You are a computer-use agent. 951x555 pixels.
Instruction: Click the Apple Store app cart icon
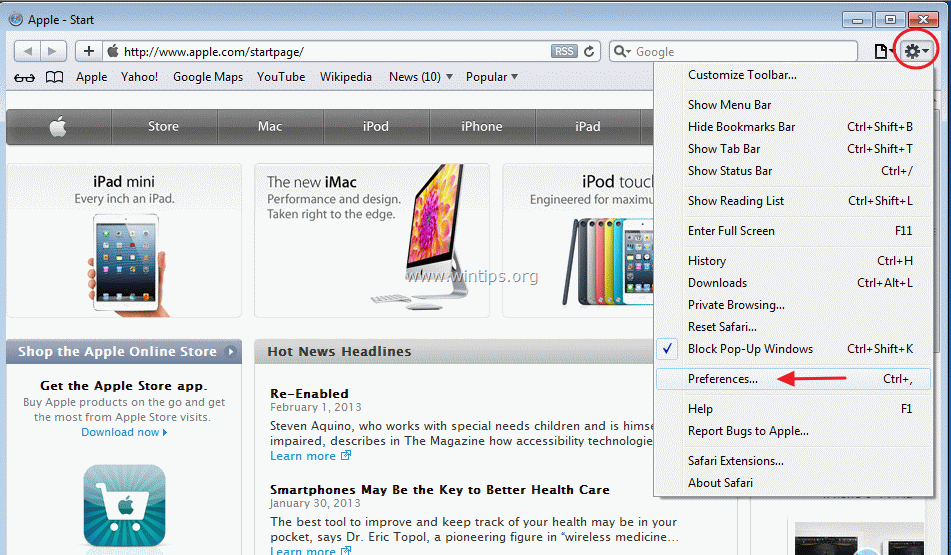pos(124,506)
